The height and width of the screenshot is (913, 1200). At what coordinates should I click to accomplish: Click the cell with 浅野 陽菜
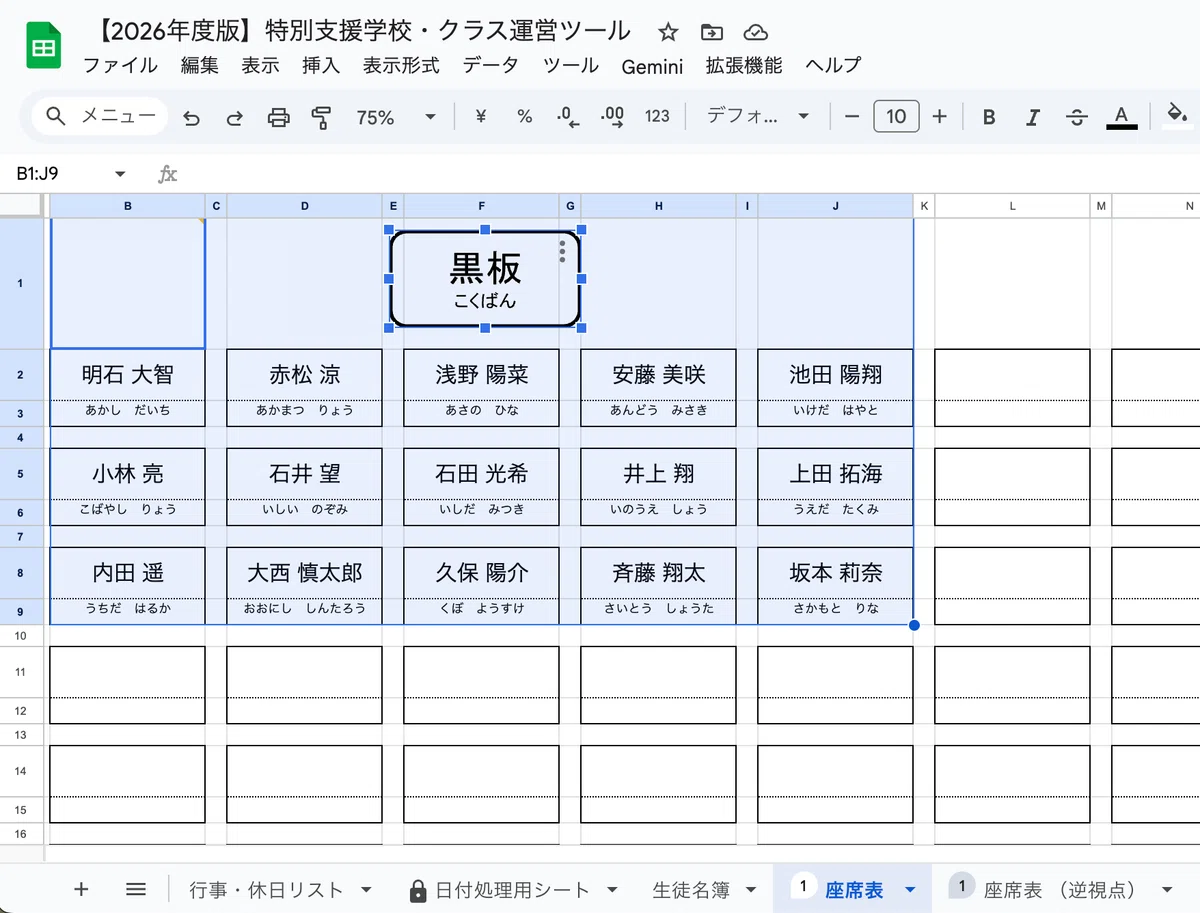click(x=481, y=375)
